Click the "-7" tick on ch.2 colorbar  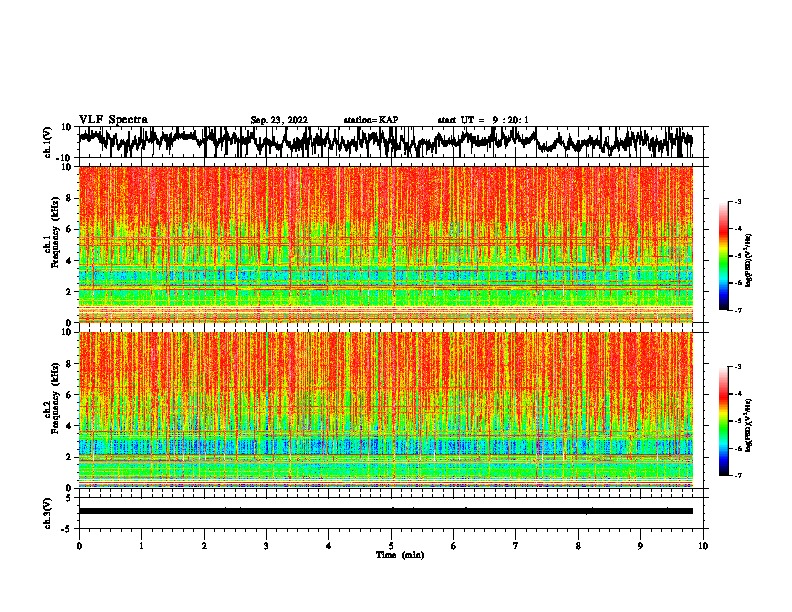pos(737,475)
